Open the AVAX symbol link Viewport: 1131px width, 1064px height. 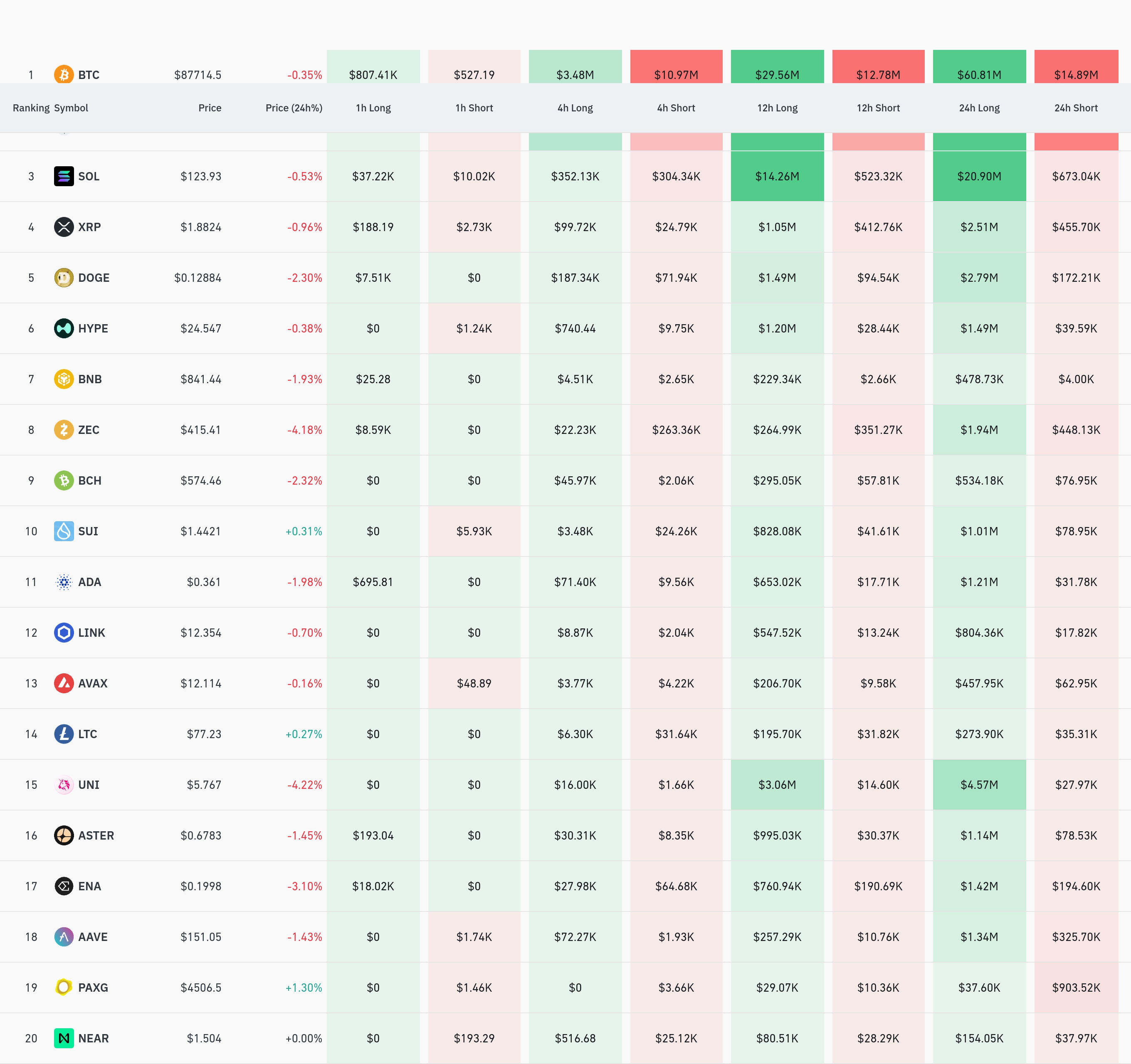point(93,684)
